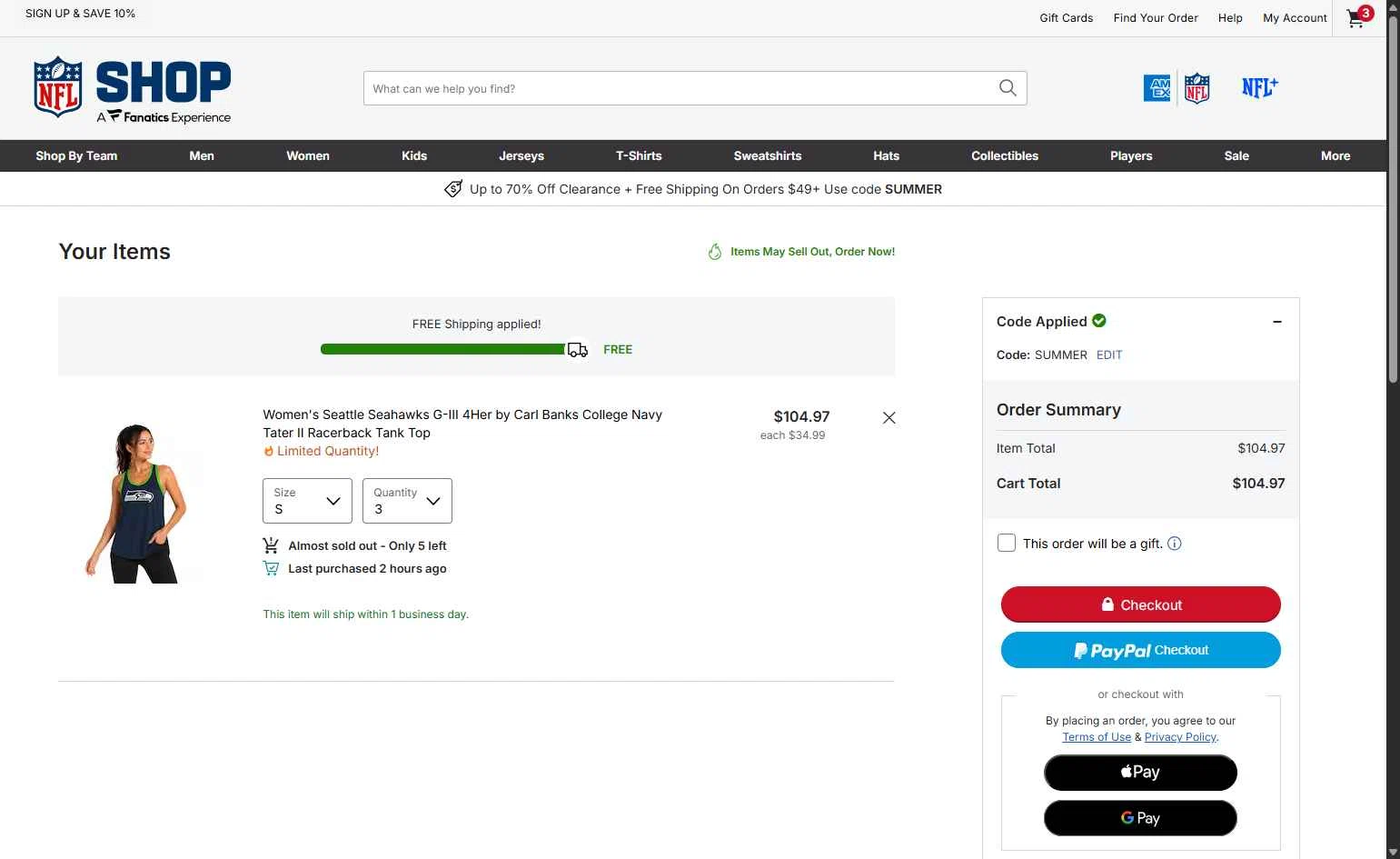Open the Sweatshirts menu
Screen dimensions: 1400x859
768,155
